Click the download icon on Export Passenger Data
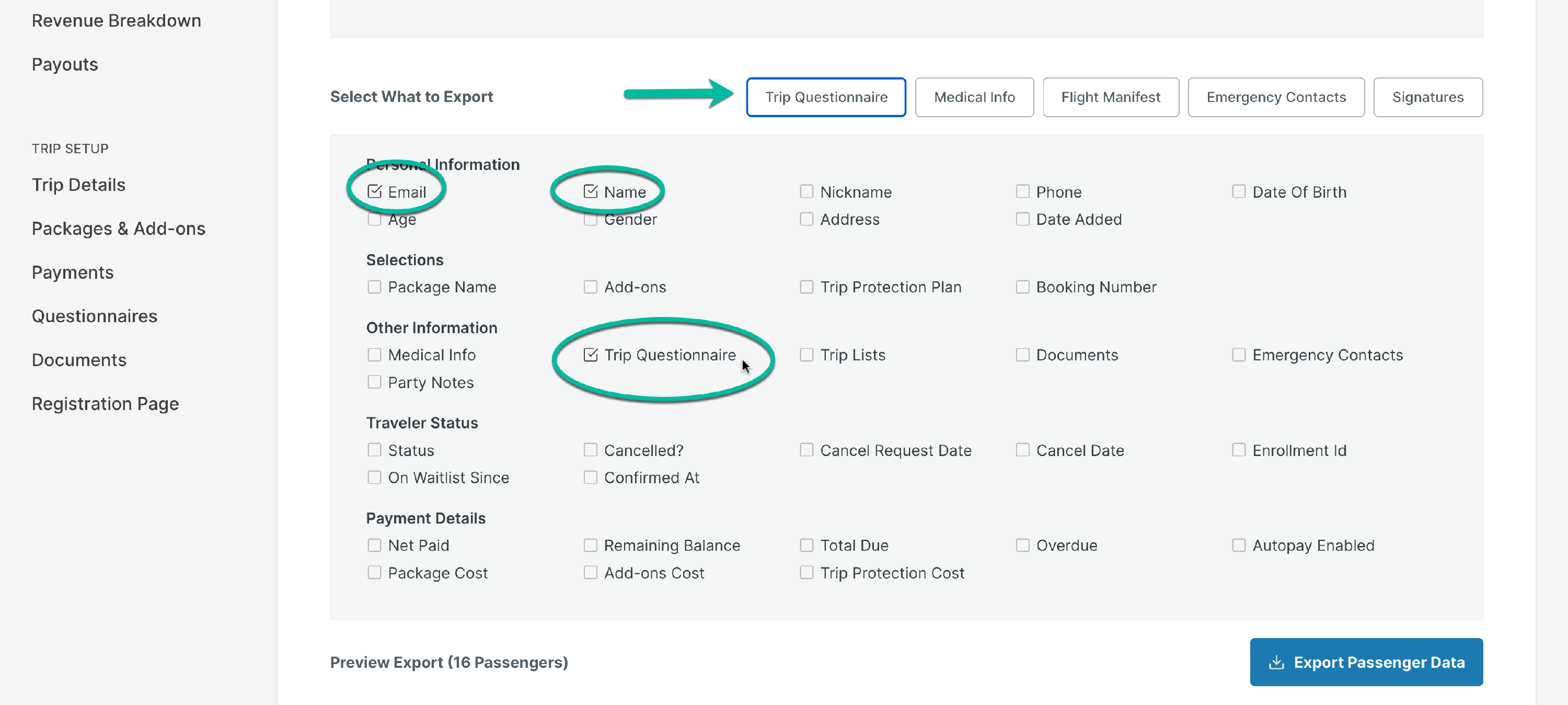 tap(1276, 662)
